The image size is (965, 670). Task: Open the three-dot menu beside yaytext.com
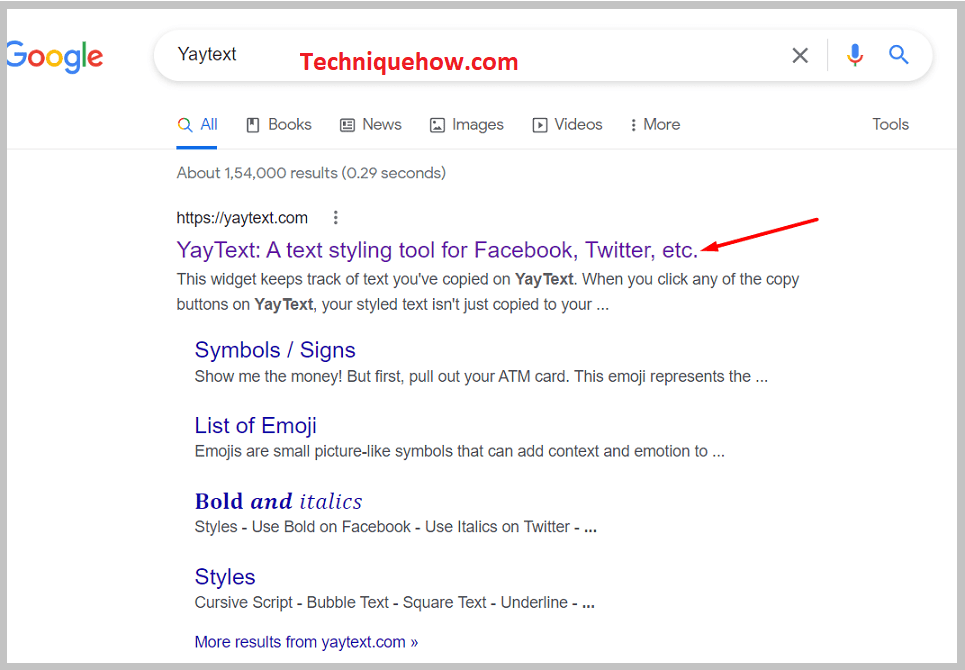pos(335,217)
